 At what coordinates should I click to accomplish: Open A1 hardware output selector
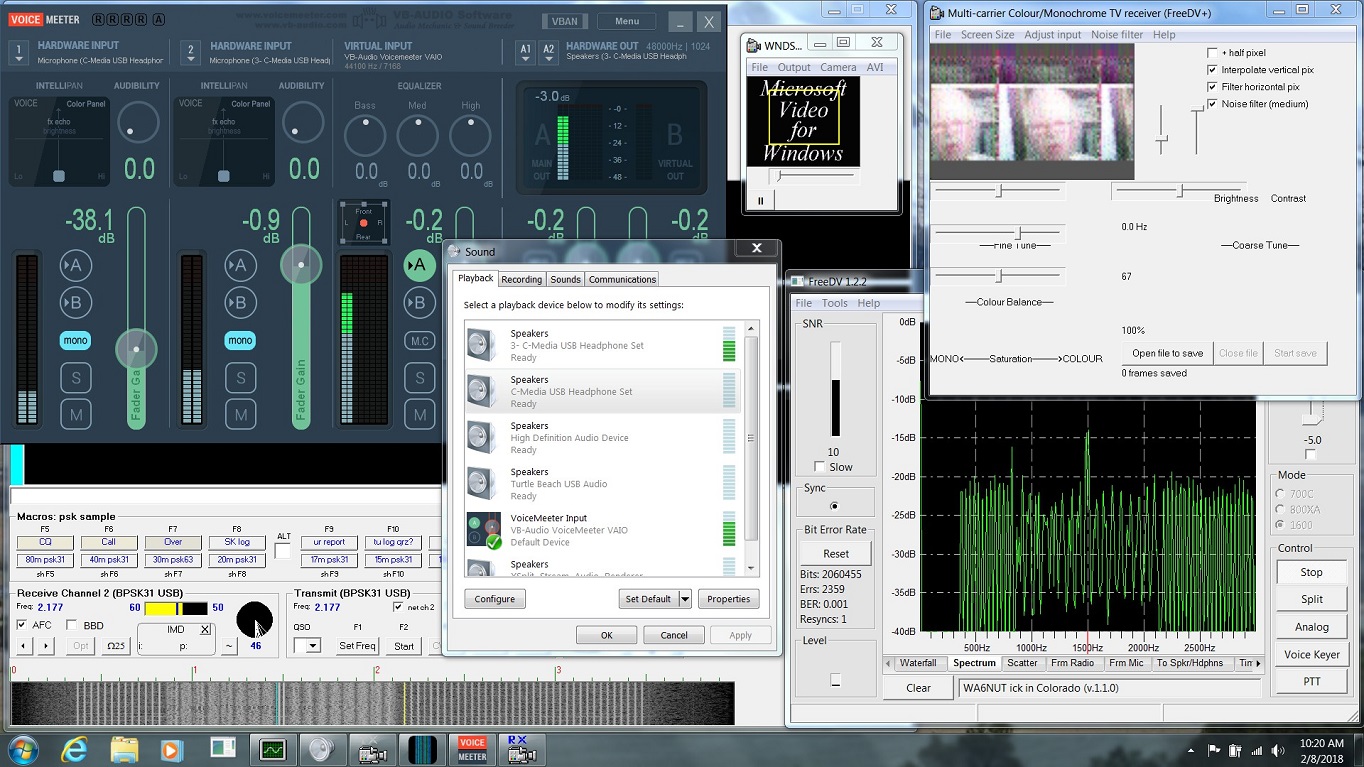pos(526,51)
